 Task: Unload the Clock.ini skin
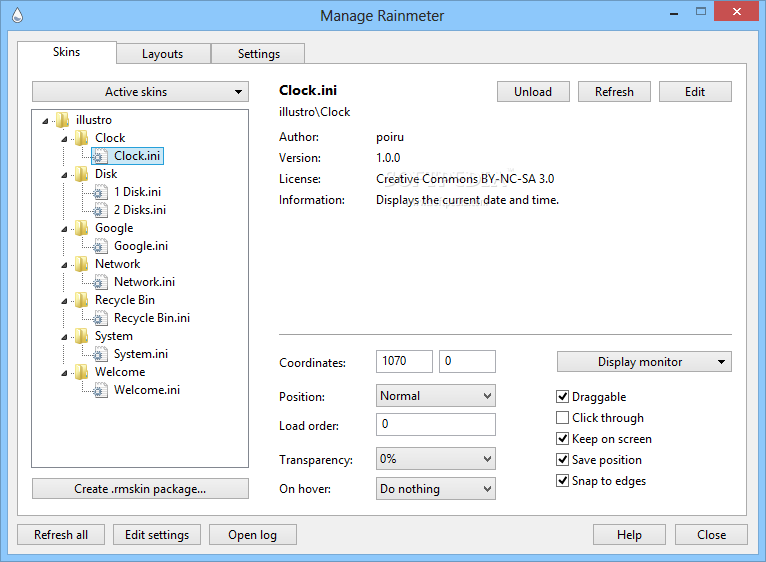pos(533,92)
